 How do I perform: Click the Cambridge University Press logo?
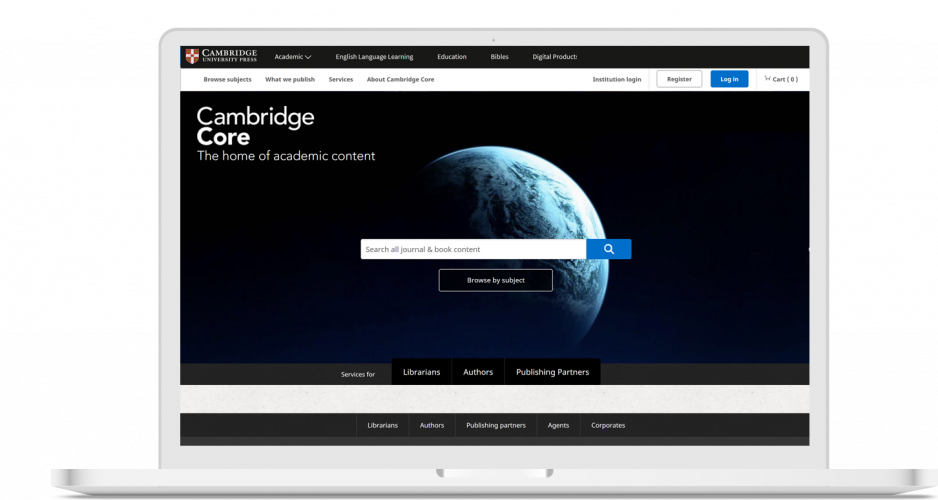pyautogui.click(x=221, y=56)
